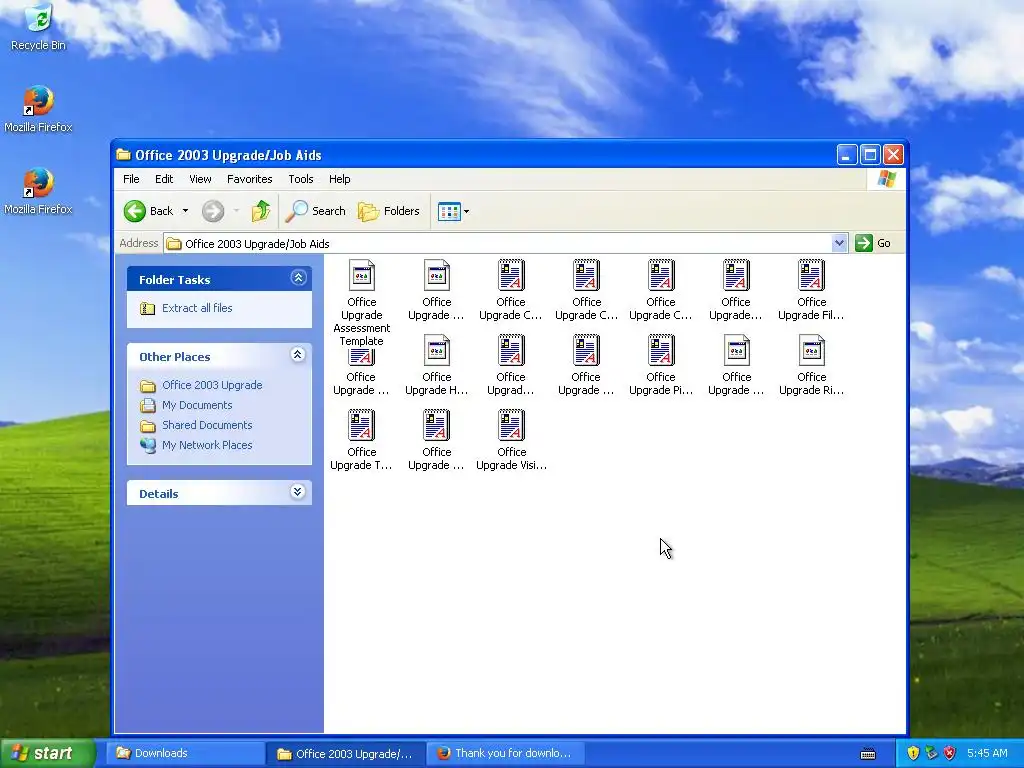Select the Office Upgrade Ri... file
The image size is (1024, 768).
pyautogui.click(x=811, y=366)
